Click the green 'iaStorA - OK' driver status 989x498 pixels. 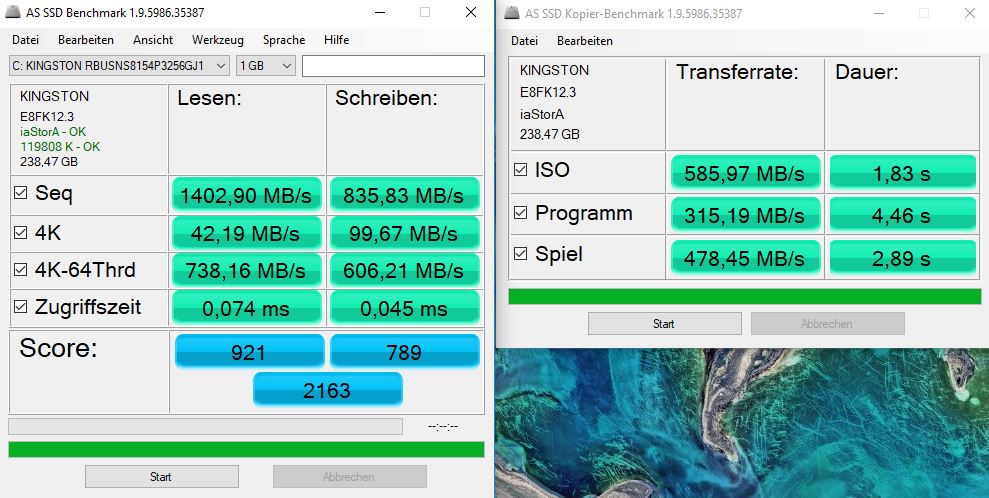53,132
